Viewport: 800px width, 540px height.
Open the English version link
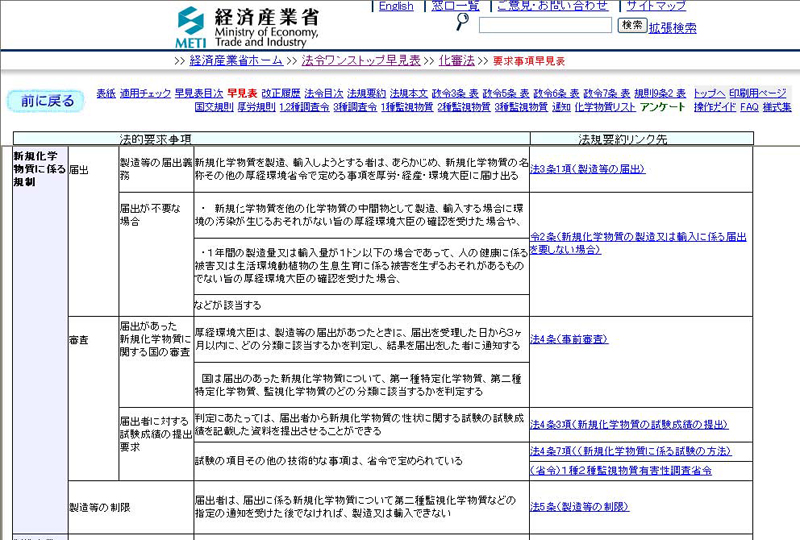point(396,6)
